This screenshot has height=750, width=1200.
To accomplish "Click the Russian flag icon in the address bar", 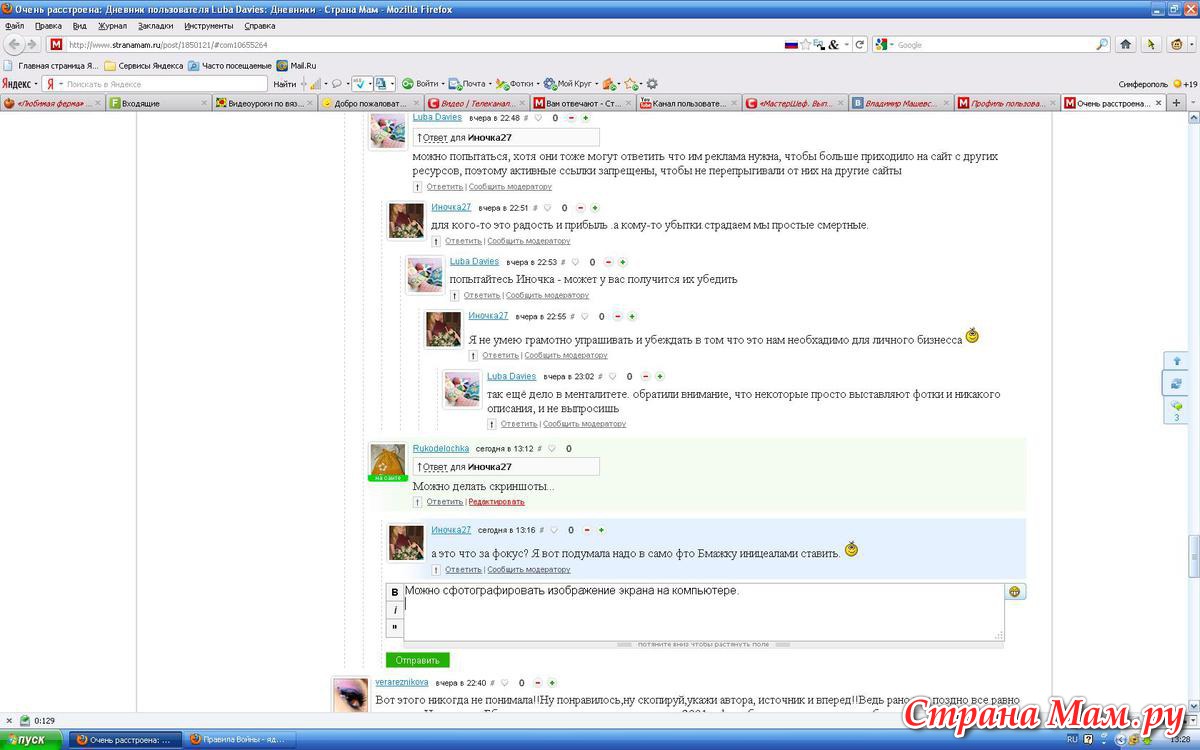I will click(791, 45).
